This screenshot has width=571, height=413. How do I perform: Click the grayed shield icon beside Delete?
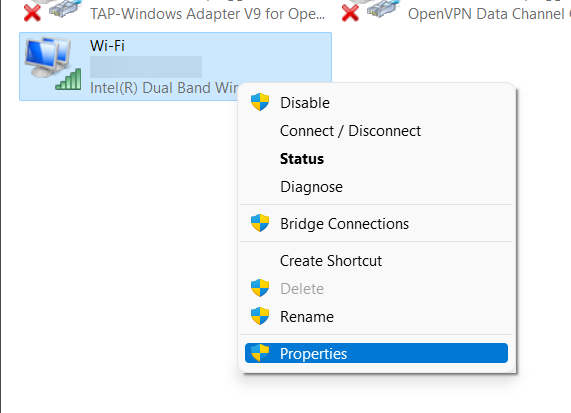click(x=260, y=288)
